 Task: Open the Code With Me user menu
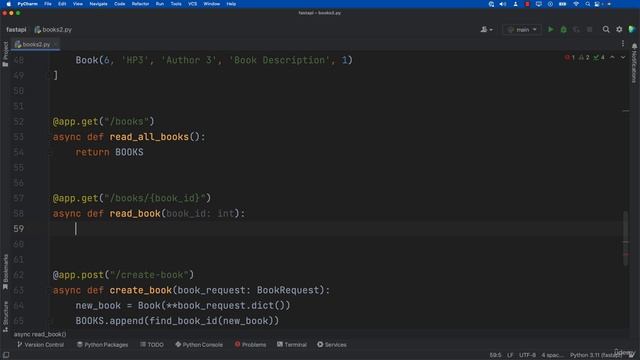tap(486, 29)
